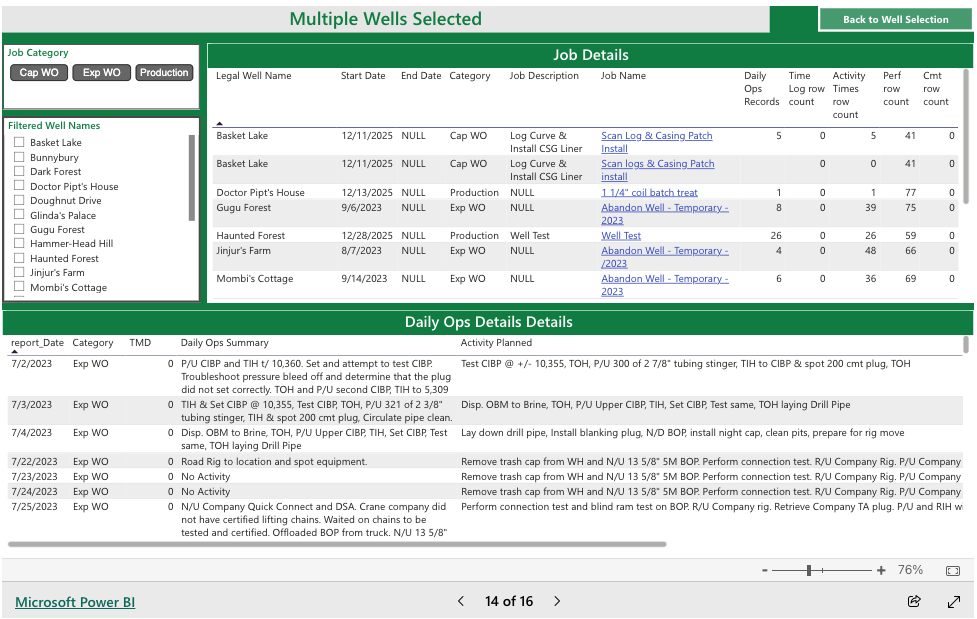Click the zoom in plus icon
Screen dimensions: 977x619
click(881, 570)
